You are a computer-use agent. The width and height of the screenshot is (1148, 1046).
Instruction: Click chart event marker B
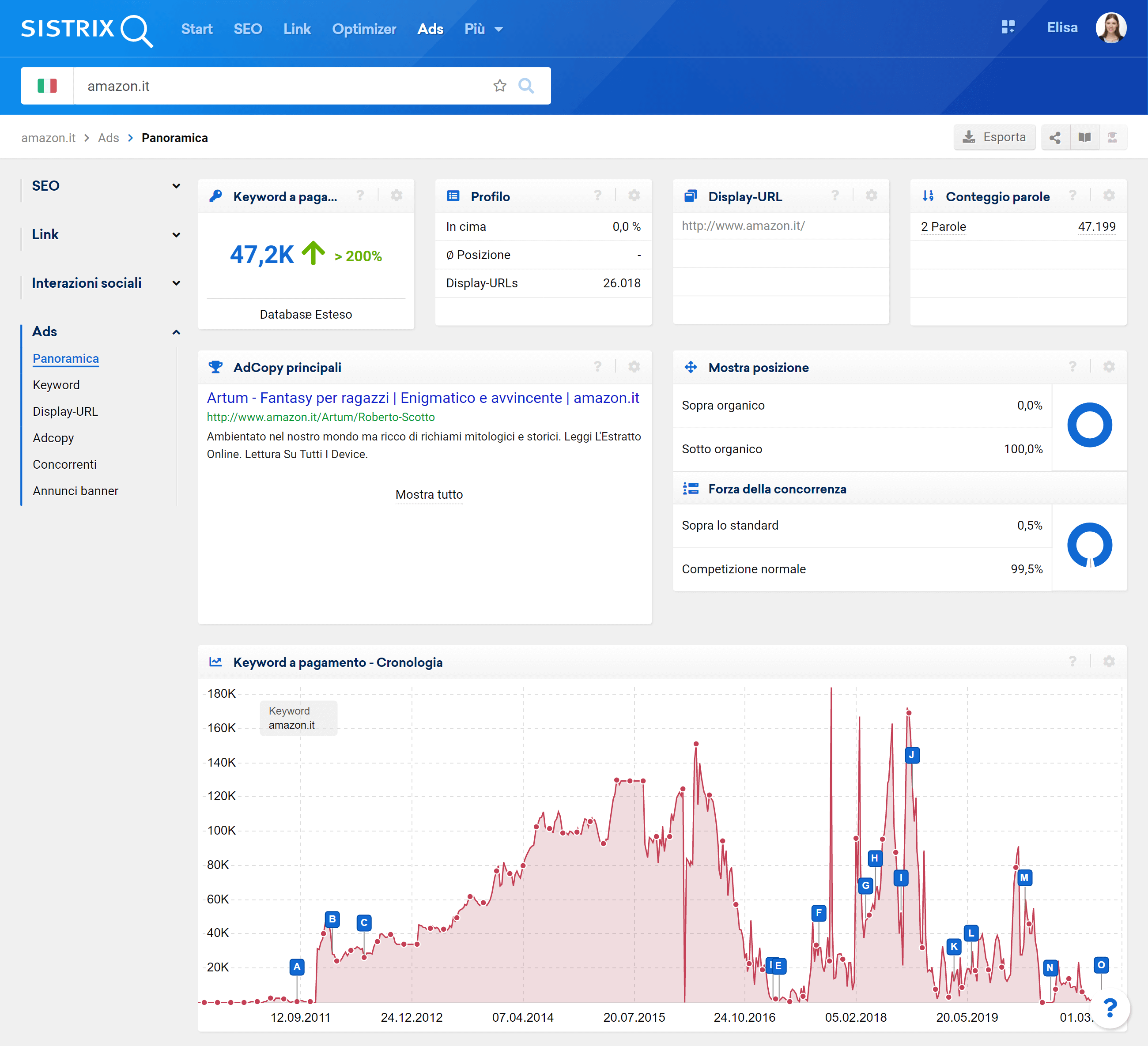332,918
